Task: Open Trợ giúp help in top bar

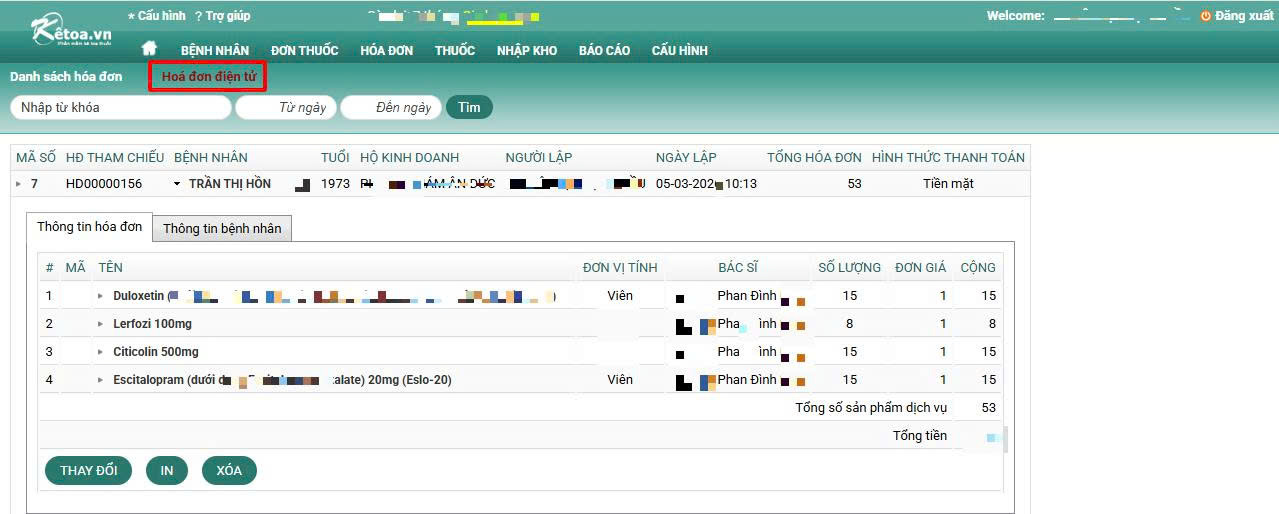Action: [223, 16]
